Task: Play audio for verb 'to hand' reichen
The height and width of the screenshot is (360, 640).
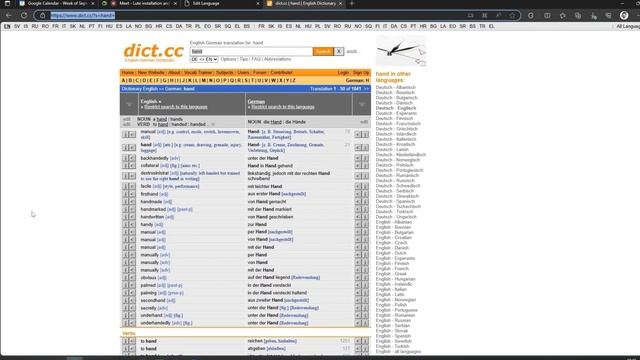Action: coord(132,341)
